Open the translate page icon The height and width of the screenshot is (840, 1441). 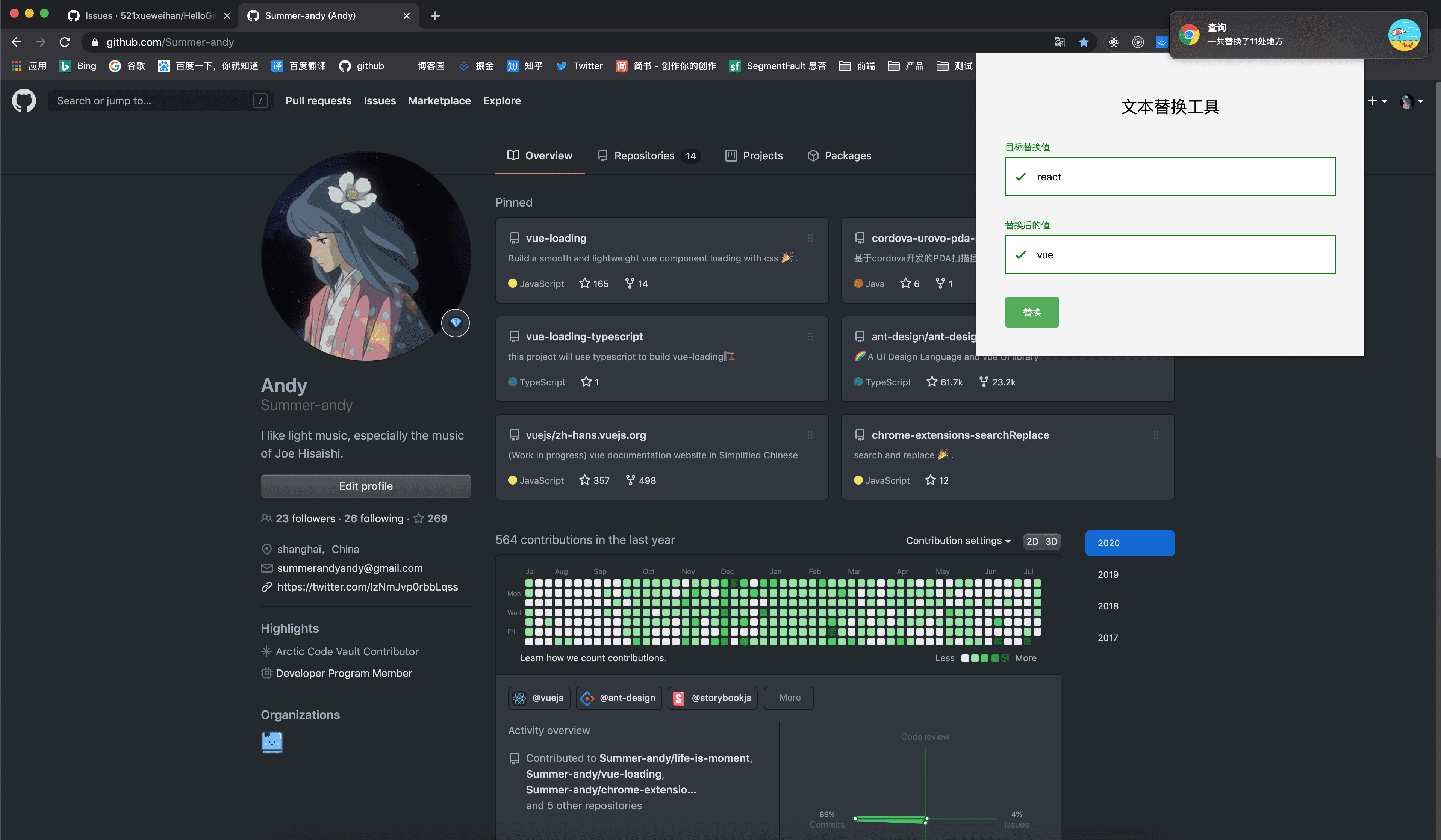pos(1060,42)
